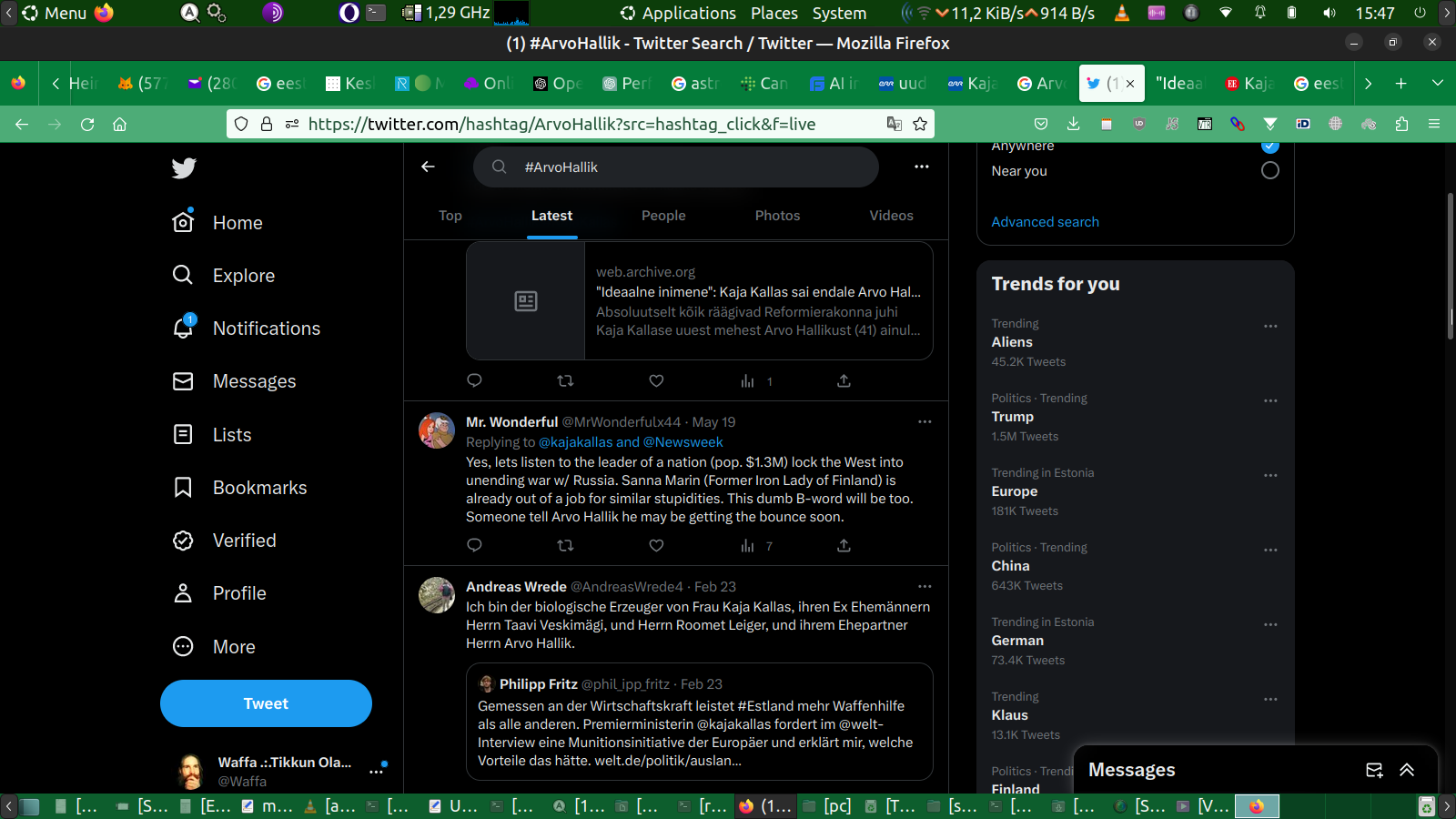Retweet Mr. Wonderful's tweet

(565, 545)
